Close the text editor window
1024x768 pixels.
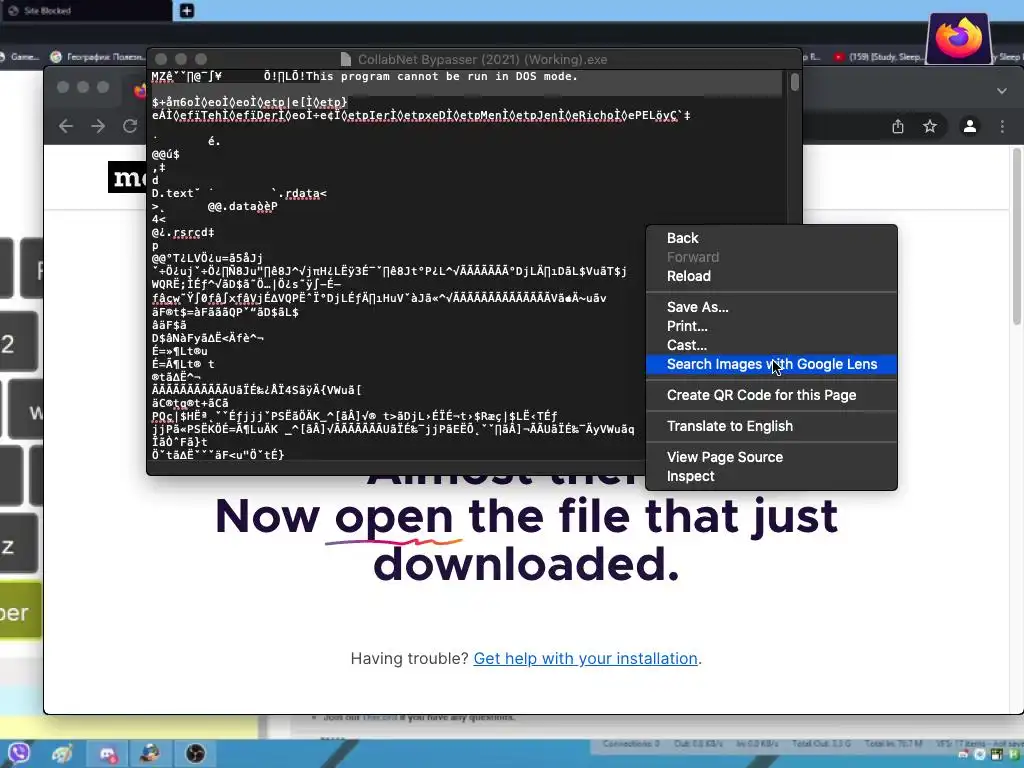coord(161,59)
